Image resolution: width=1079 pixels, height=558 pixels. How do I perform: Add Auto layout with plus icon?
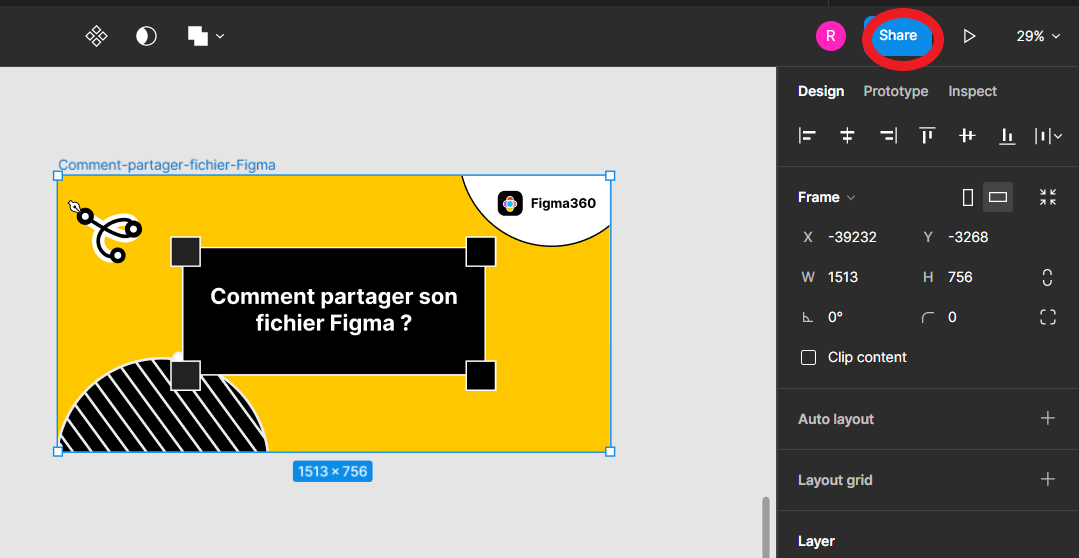click(x=1047, y=418)
